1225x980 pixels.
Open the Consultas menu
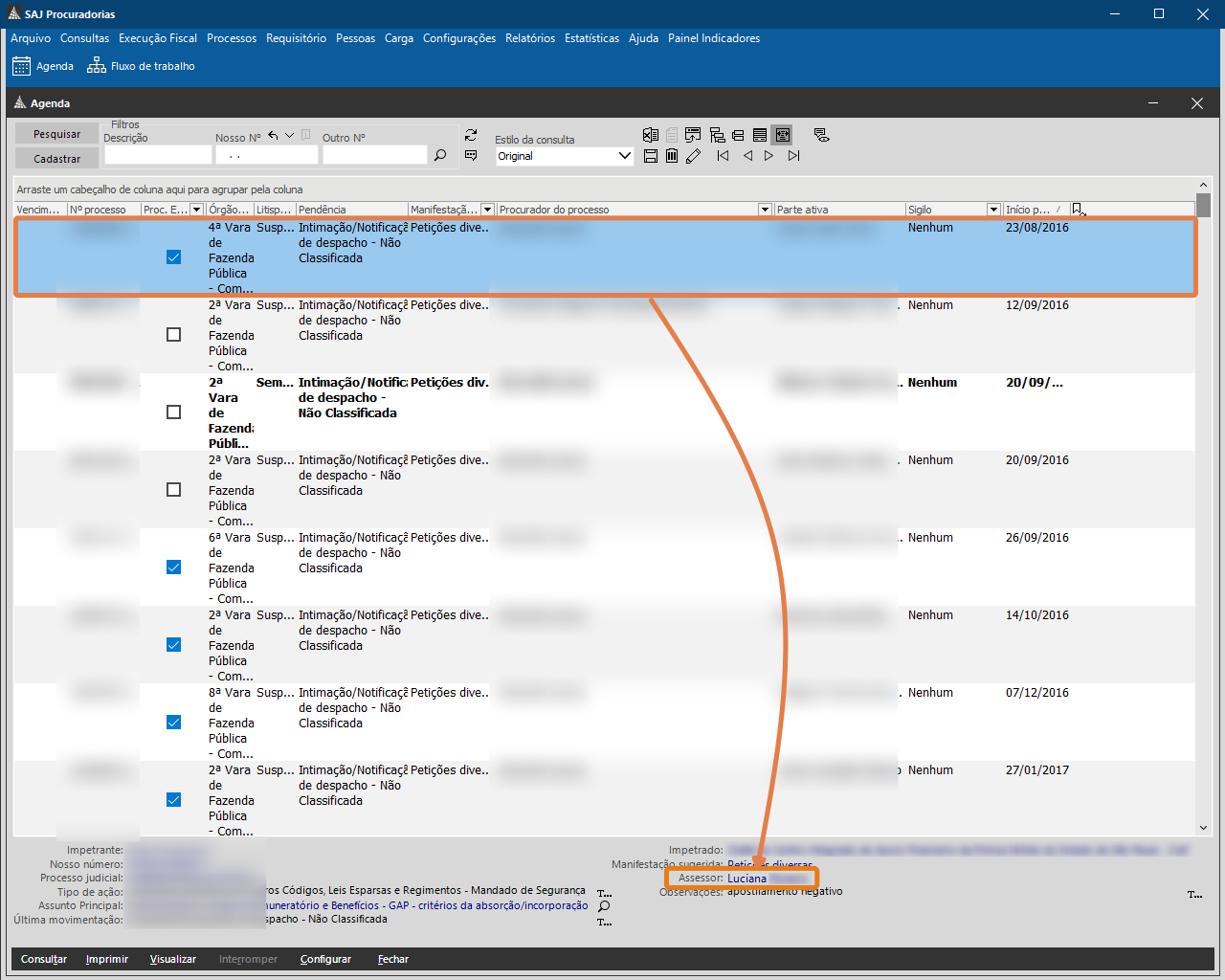(x=84, y=38)
